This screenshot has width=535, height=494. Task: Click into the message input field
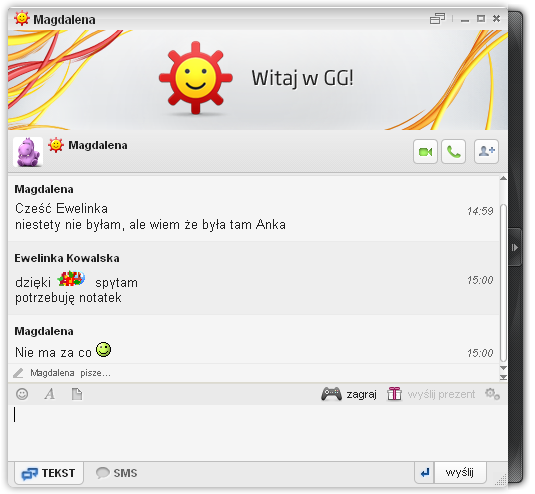pos(258,433)
